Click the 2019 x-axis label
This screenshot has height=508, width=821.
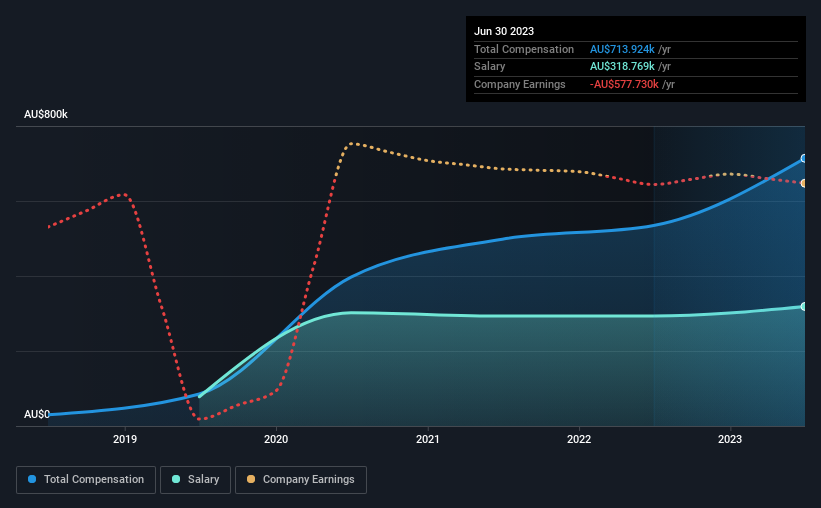pos(125,439)
